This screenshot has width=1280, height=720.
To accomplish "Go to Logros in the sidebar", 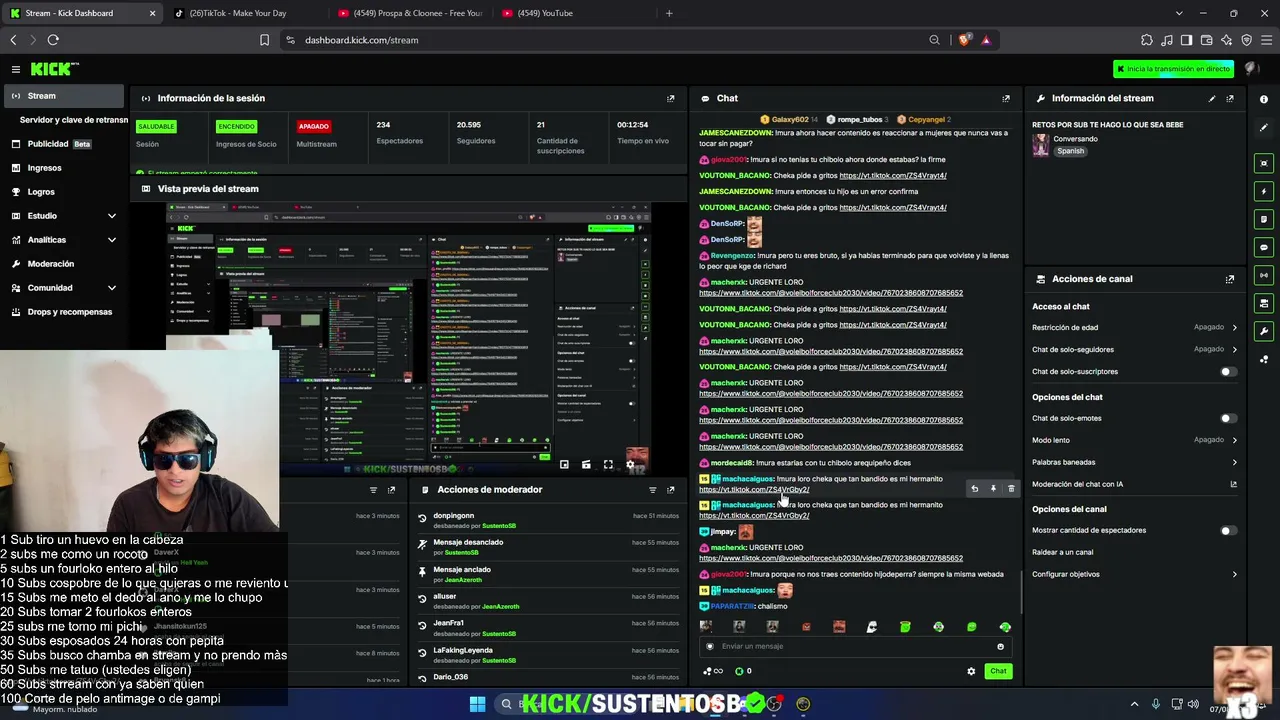I will [x=63, y=192].
